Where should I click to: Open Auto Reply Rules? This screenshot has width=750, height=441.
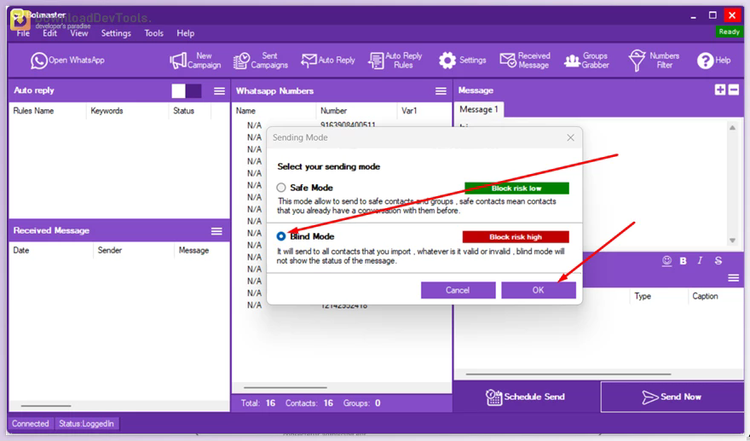tap(395, 60)
